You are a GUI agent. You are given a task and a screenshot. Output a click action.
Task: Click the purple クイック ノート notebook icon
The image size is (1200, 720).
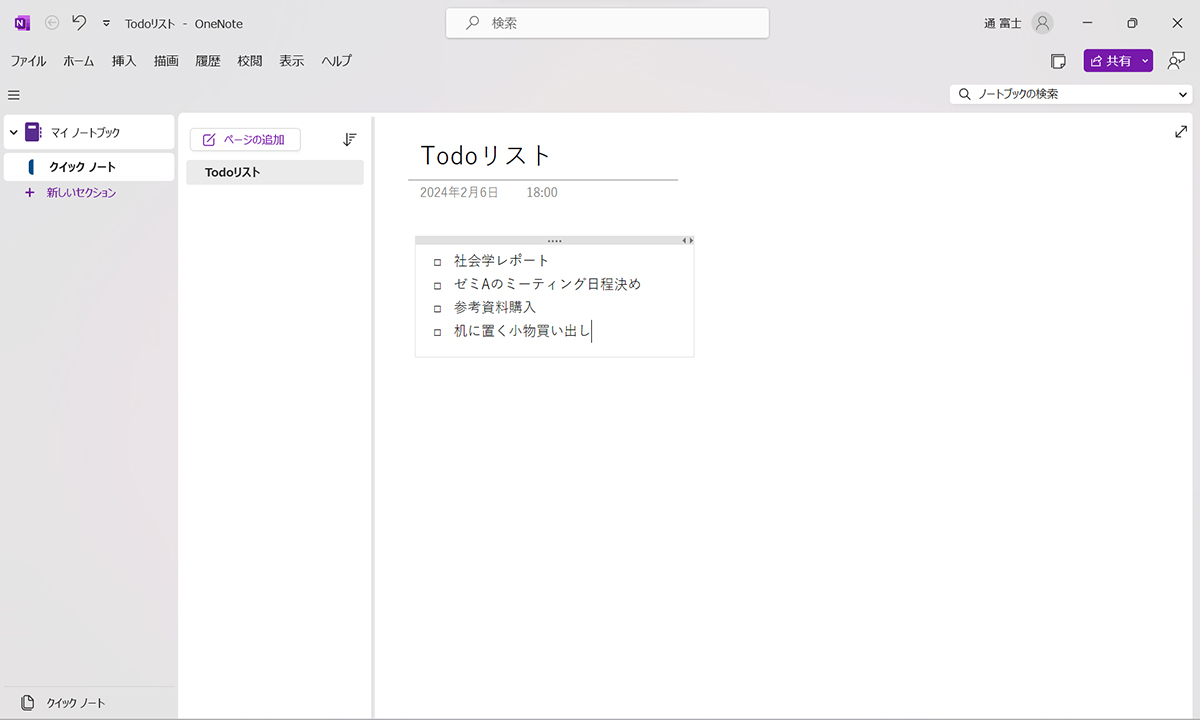29,166
